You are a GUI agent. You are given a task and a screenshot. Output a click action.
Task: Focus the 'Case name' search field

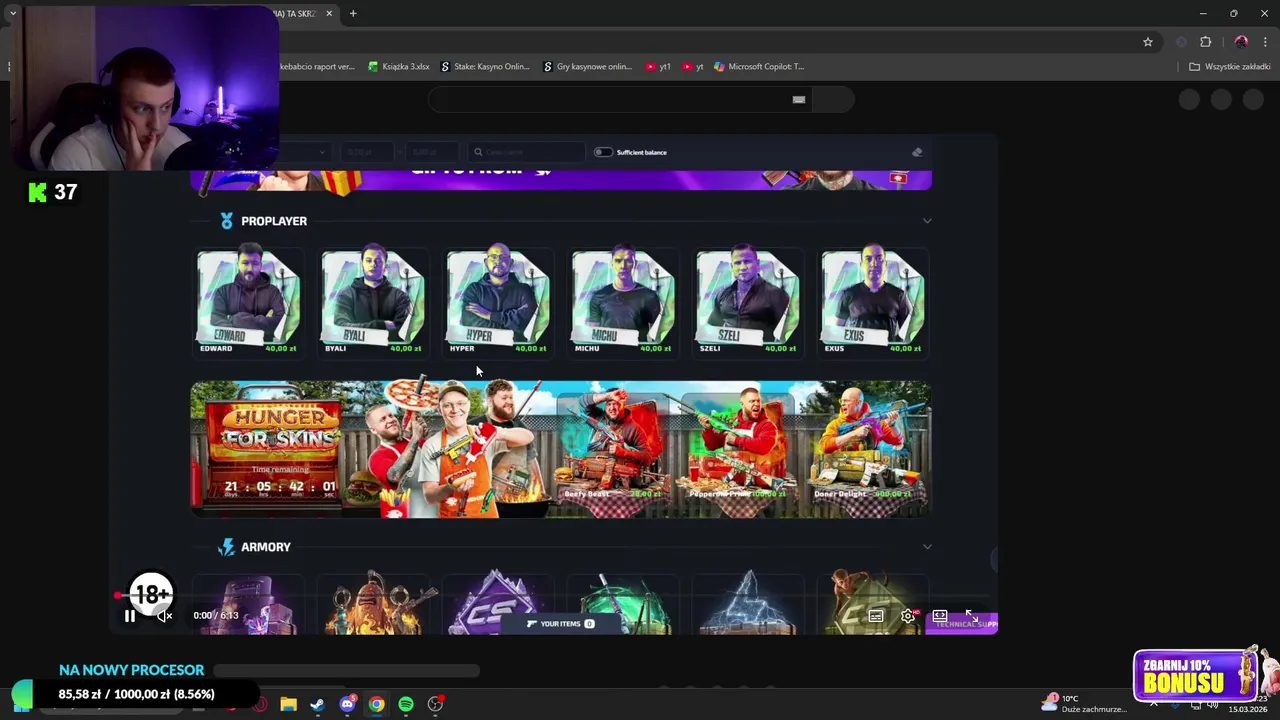(527, 152)
